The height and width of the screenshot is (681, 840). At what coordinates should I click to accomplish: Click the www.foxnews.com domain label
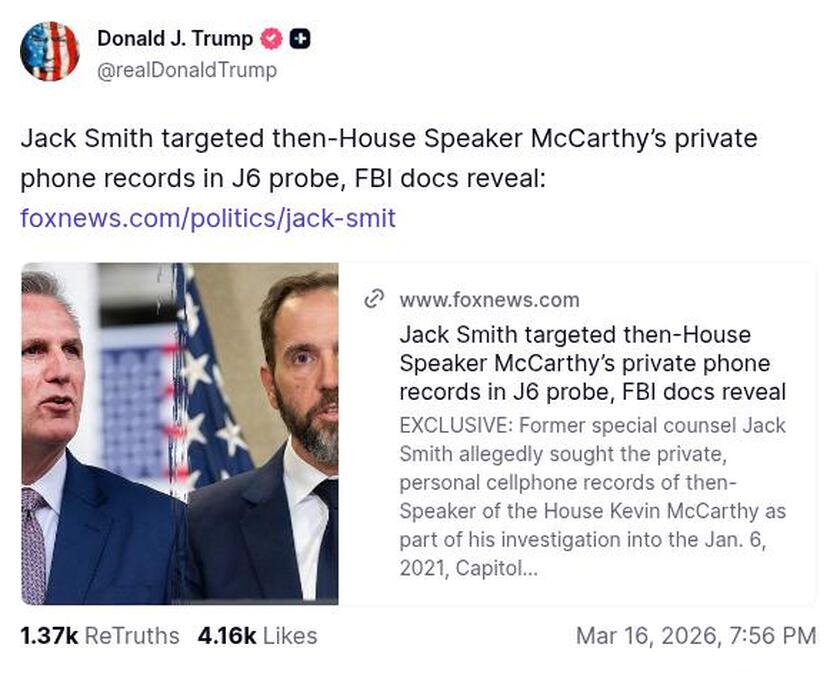click(489, 299)
